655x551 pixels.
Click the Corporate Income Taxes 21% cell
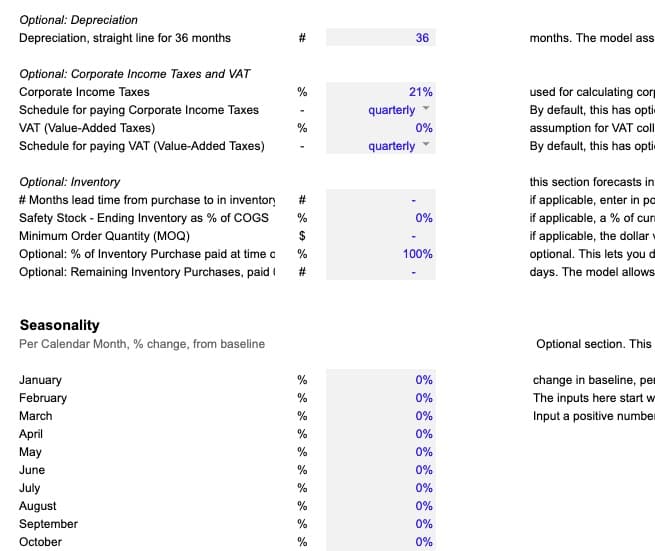381,92
